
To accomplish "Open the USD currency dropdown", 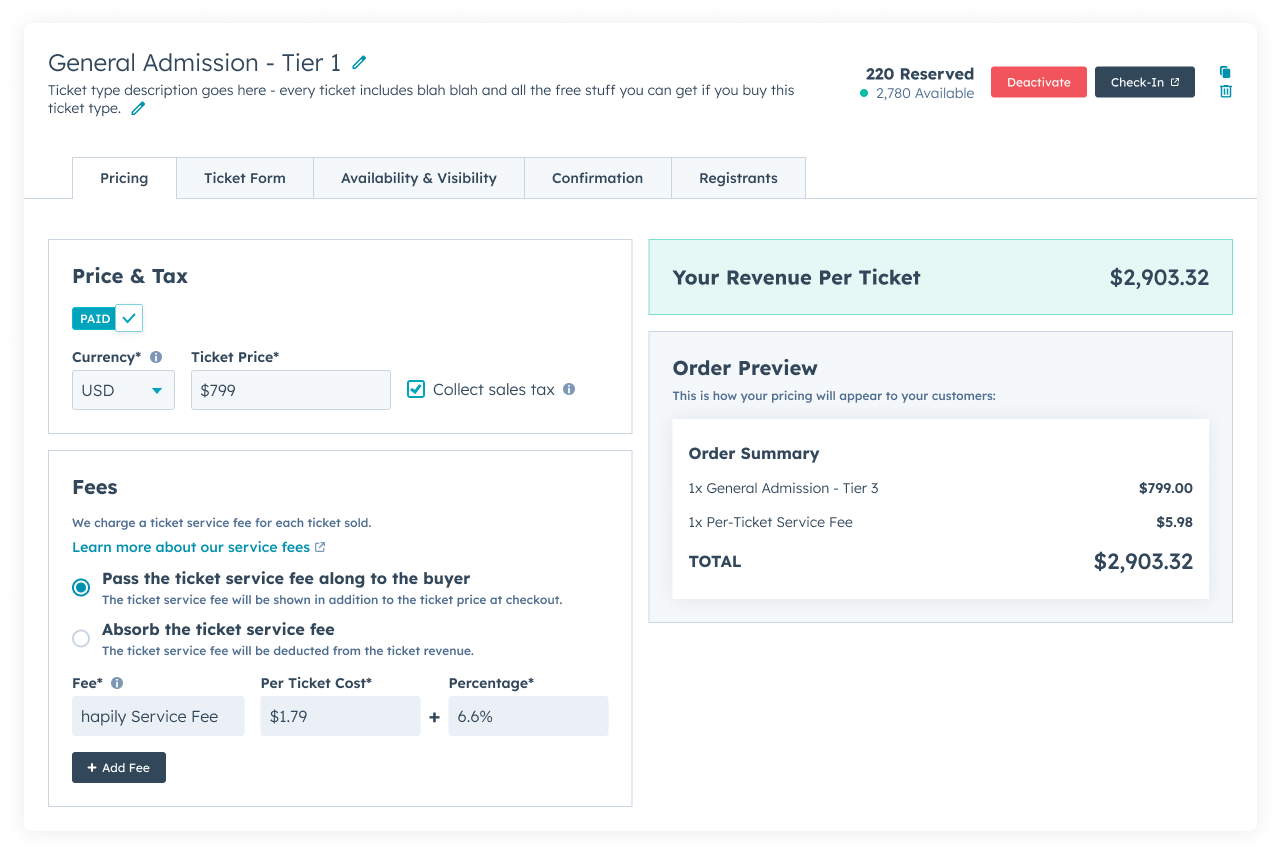I will [123, 390].
